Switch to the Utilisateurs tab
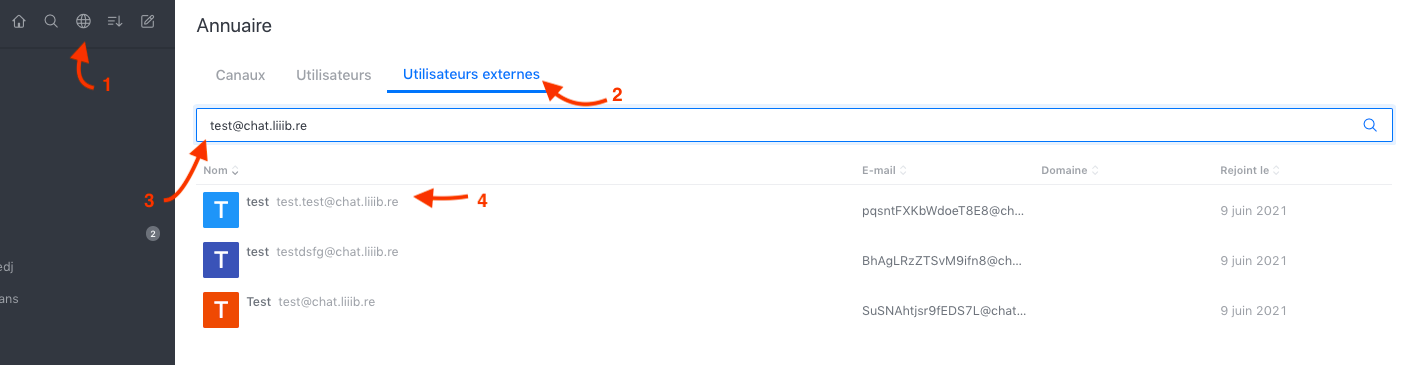This screenshot has width=1406, height=365. 334,75
